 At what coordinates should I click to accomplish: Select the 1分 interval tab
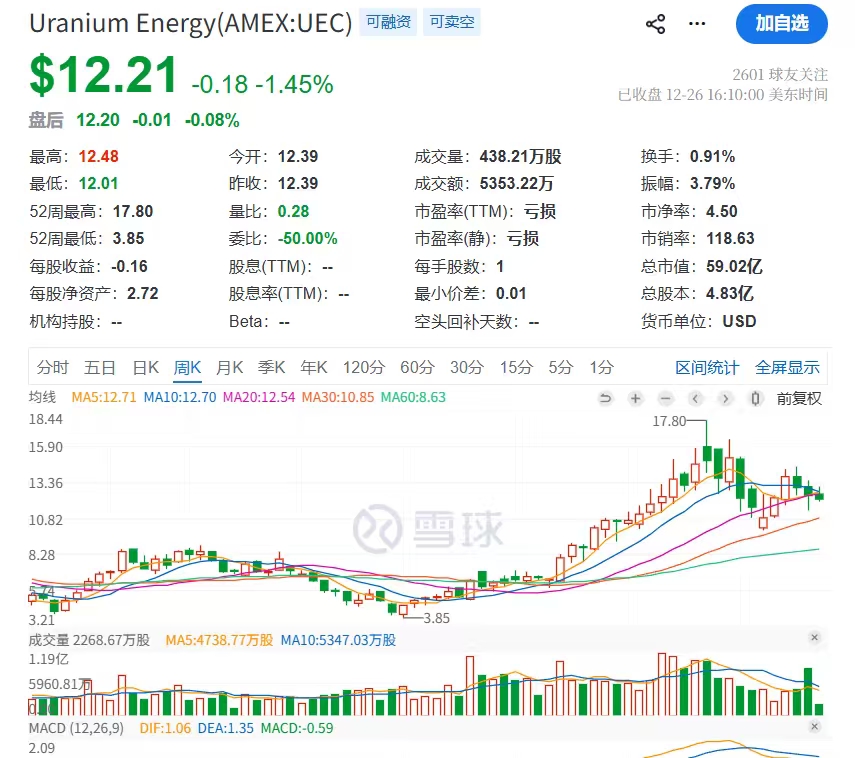[x=601, y=368]
